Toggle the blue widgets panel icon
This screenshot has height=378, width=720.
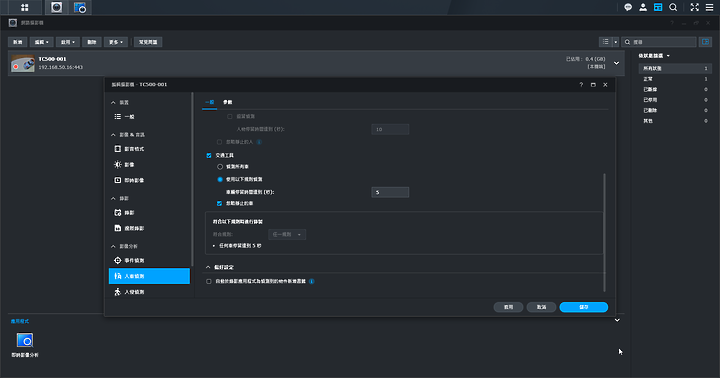click(x=658, y=7)
